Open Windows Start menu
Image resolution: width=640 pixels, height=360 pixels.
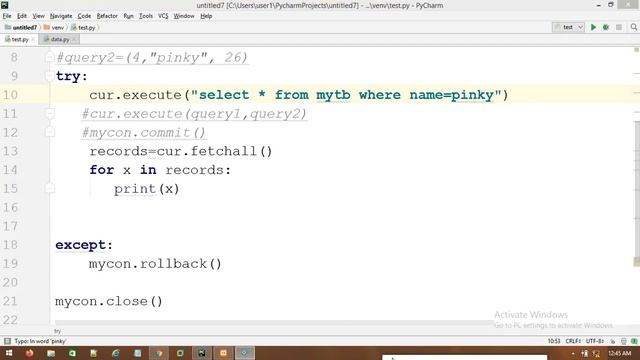(9, 353)
